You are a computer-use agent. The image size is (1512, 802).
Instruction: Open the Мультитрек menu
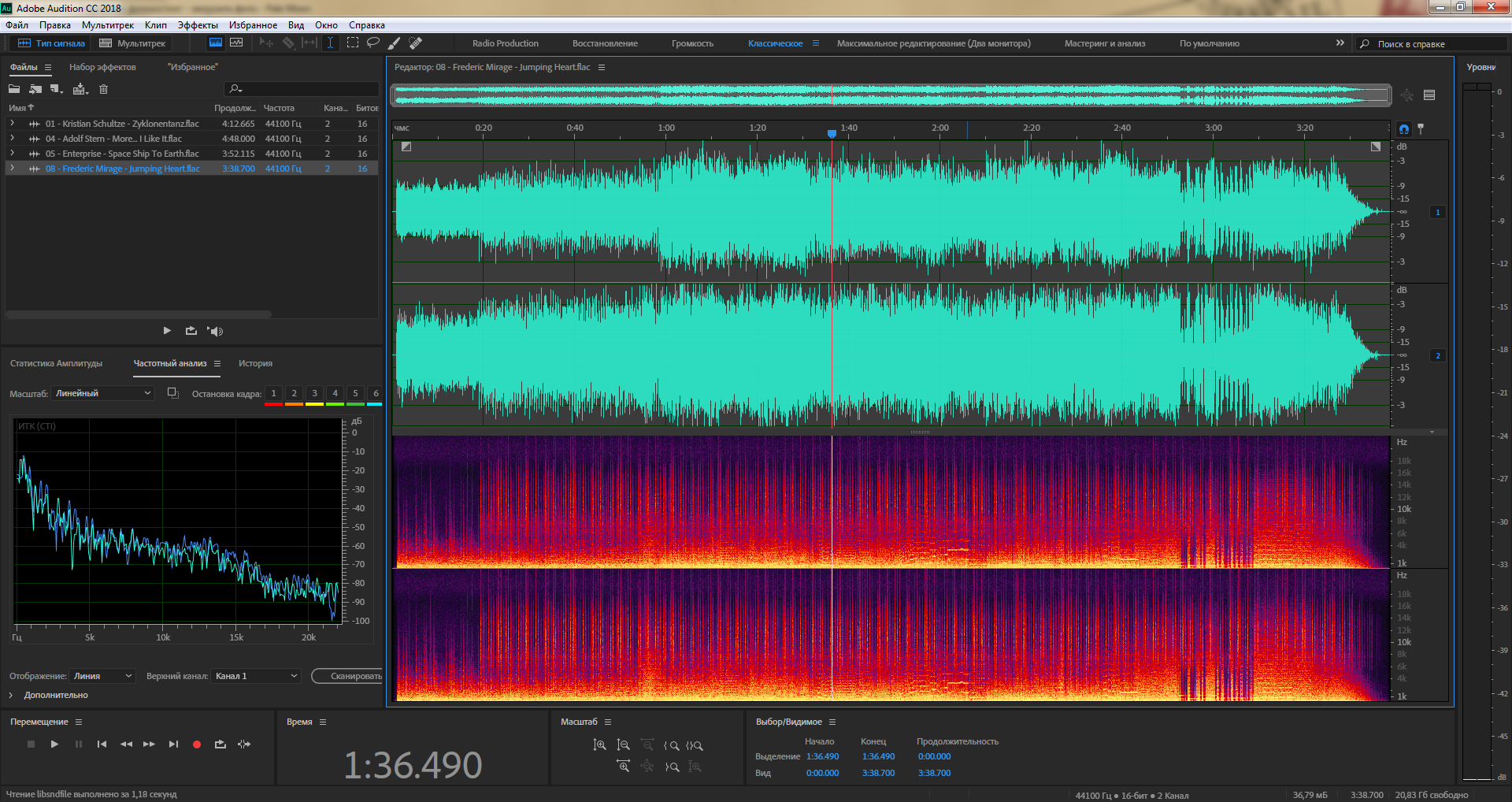108,25
